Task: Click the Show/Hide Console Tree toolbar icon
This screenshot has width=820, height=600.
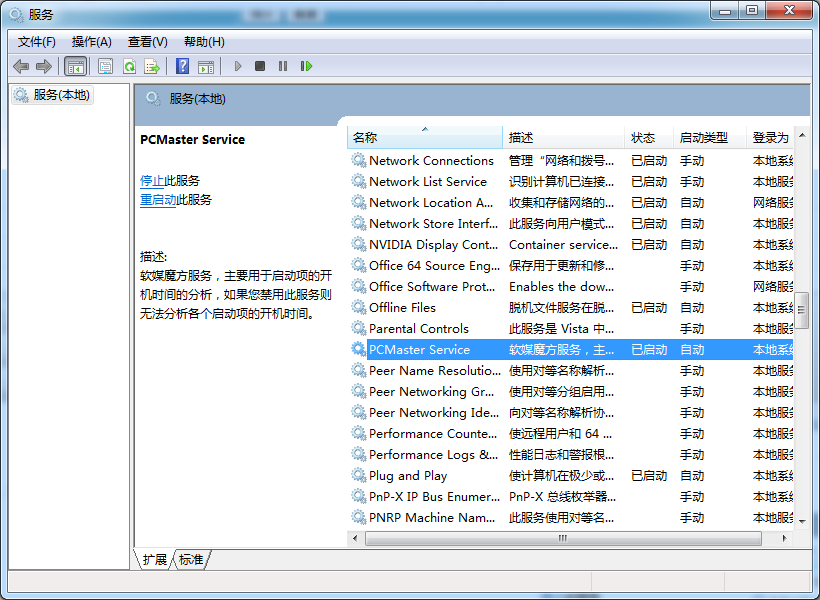Action: [x=75, y=66]
